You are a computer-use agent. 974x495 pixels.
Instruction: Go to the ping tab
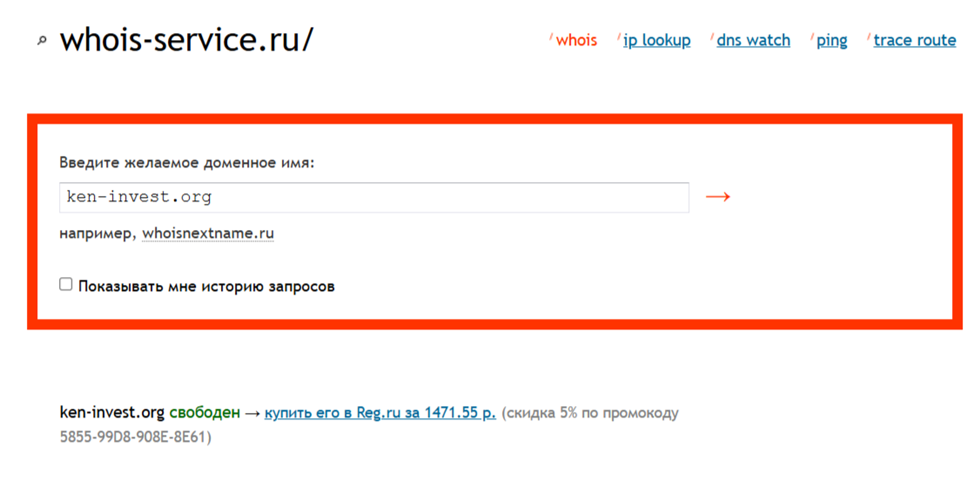[x=831, y=40]
